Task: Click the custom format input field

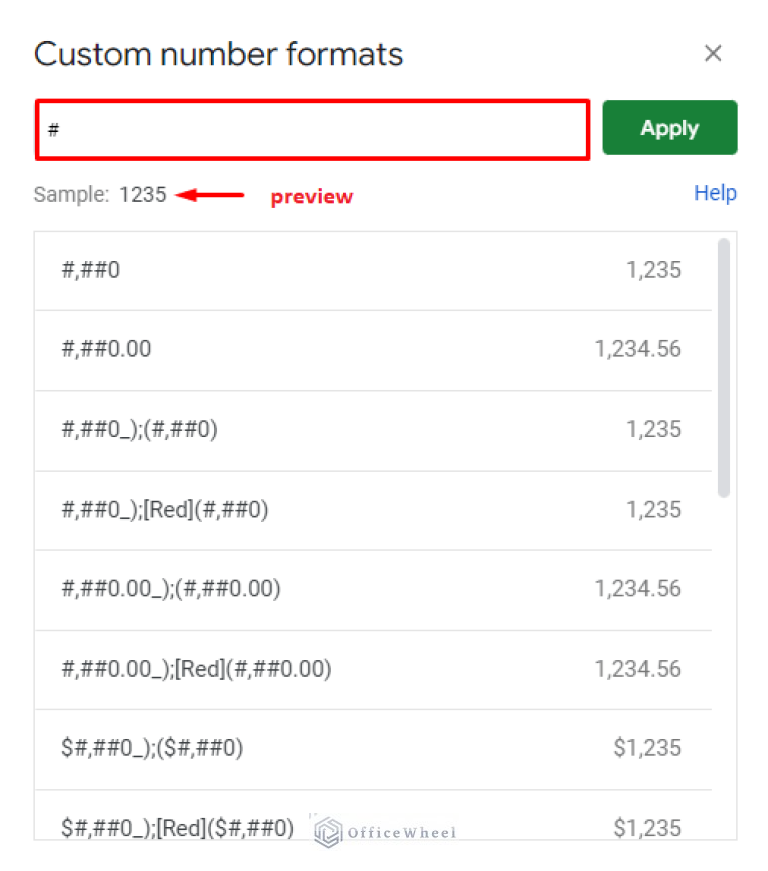Action: point(300,128)
